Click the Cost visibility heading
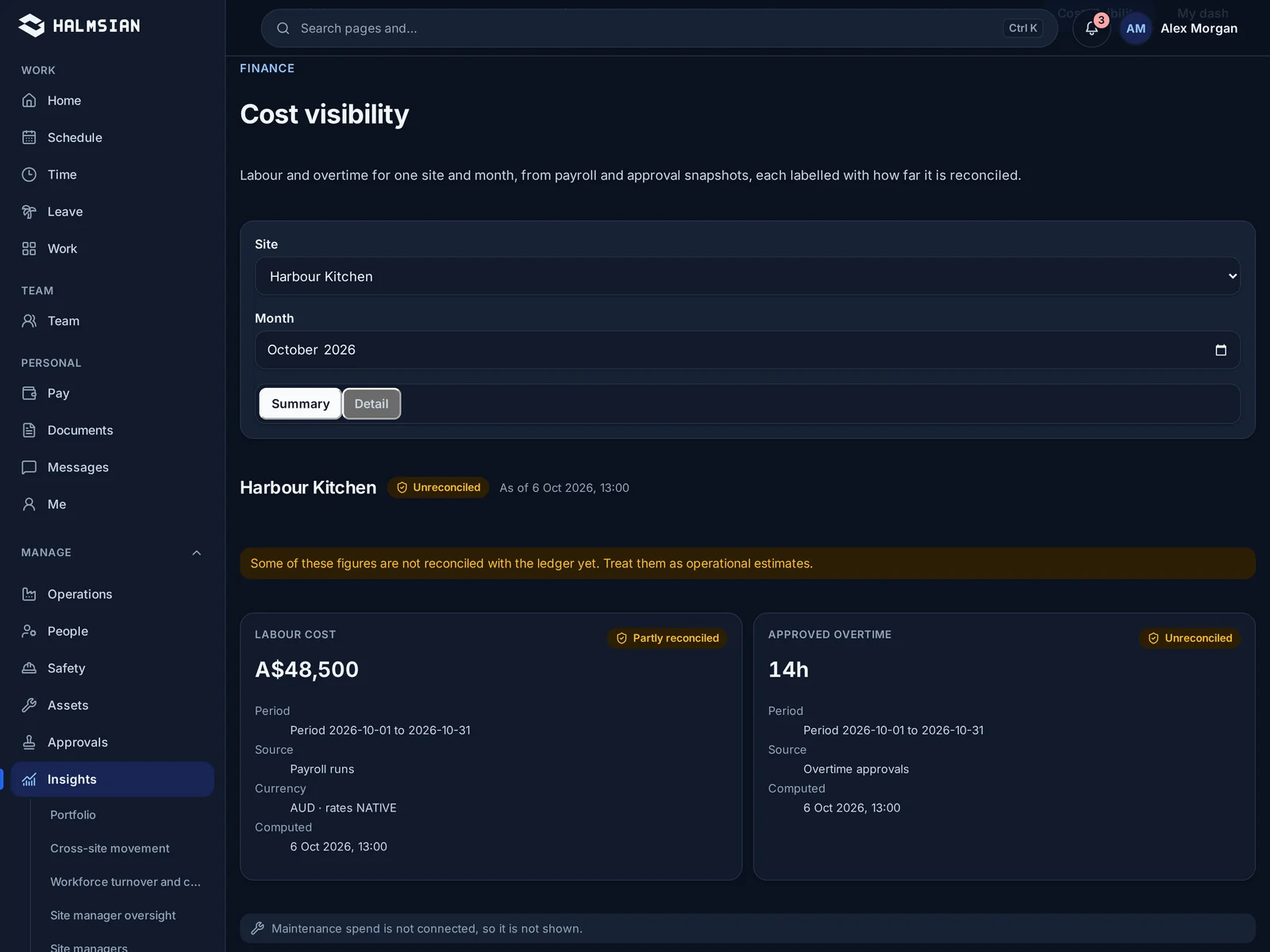Image resolution: width=1270 pixels, height=952 pixels. pyautogui.click(x=325, y=114)
